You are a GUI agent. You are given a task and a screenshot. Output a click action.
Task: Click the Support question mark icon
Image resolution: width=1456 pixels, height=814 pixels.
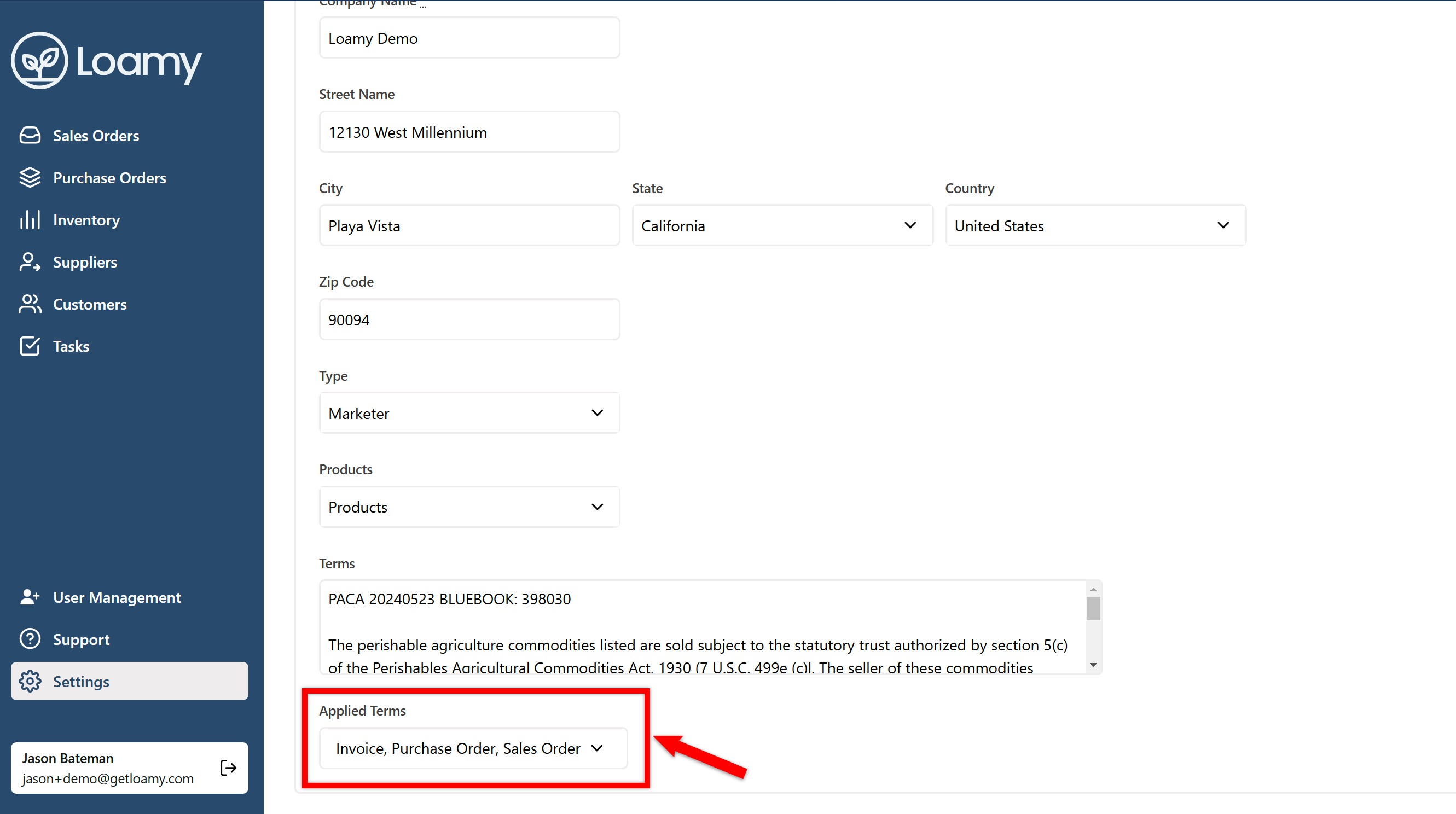click(x=30, y=639)
